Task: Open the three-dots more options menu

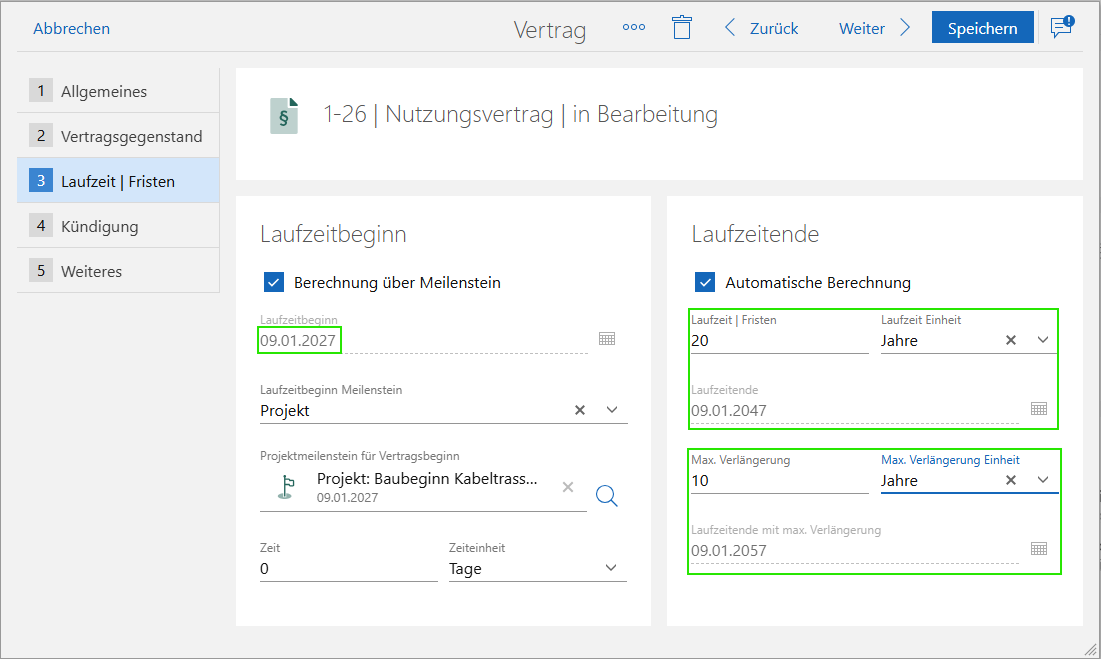Action: 633,27
